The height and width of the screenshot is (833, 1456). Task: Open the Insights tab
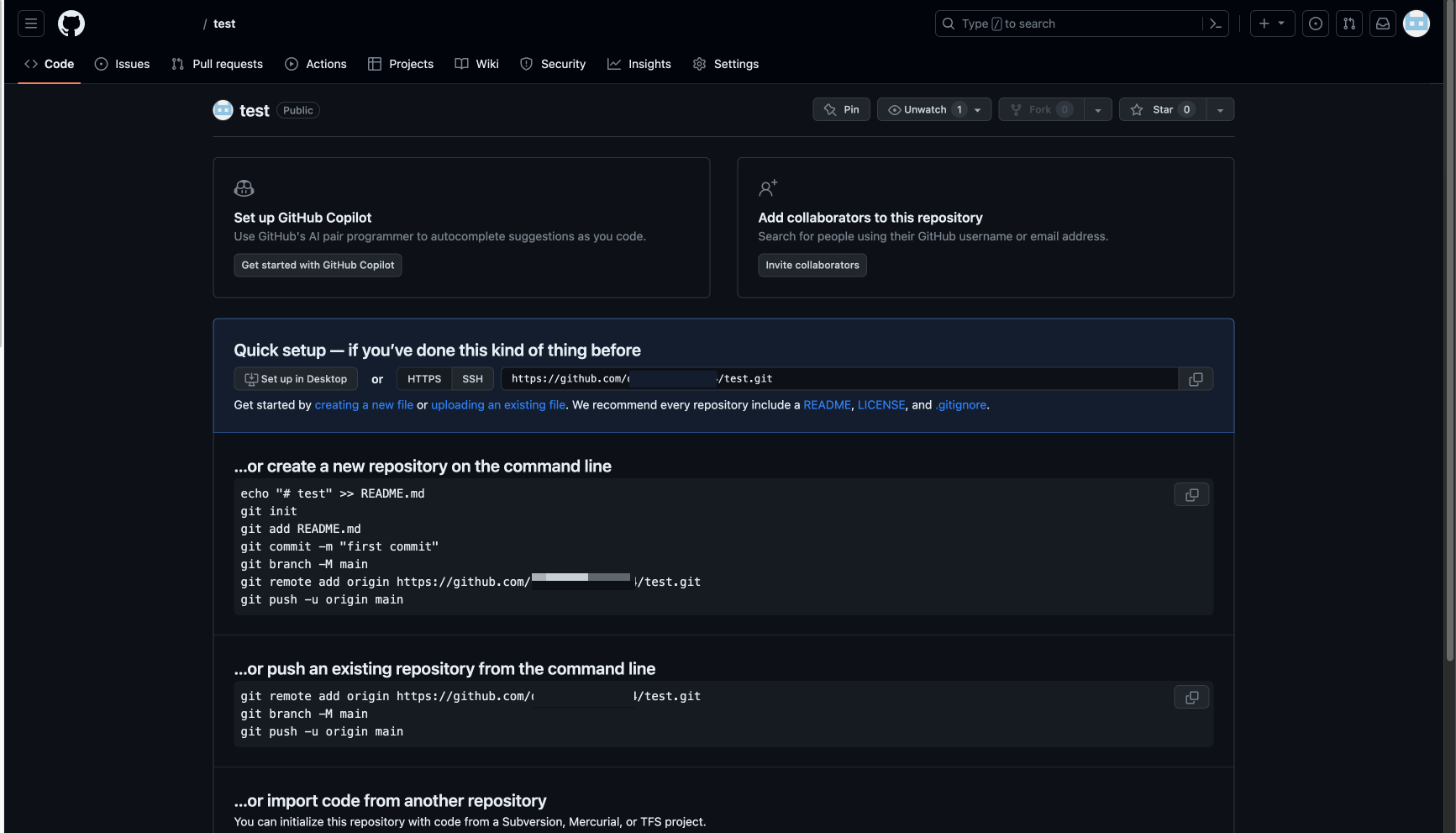click(x=639, y=64)
